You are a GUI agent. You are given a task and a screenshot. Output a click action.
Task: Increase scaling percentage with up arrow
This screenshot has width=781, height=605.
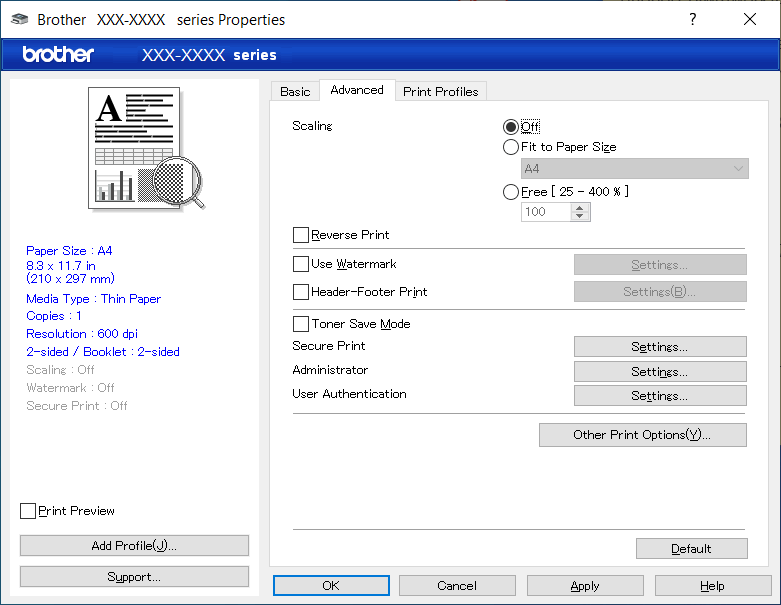[579, 208]
